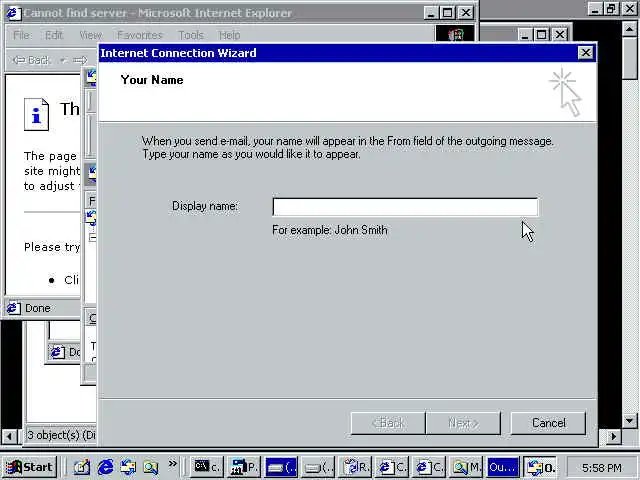Viewport: 640px width, 480px height.
Task: Click the disabled Next button
Action: click(463, 423)
